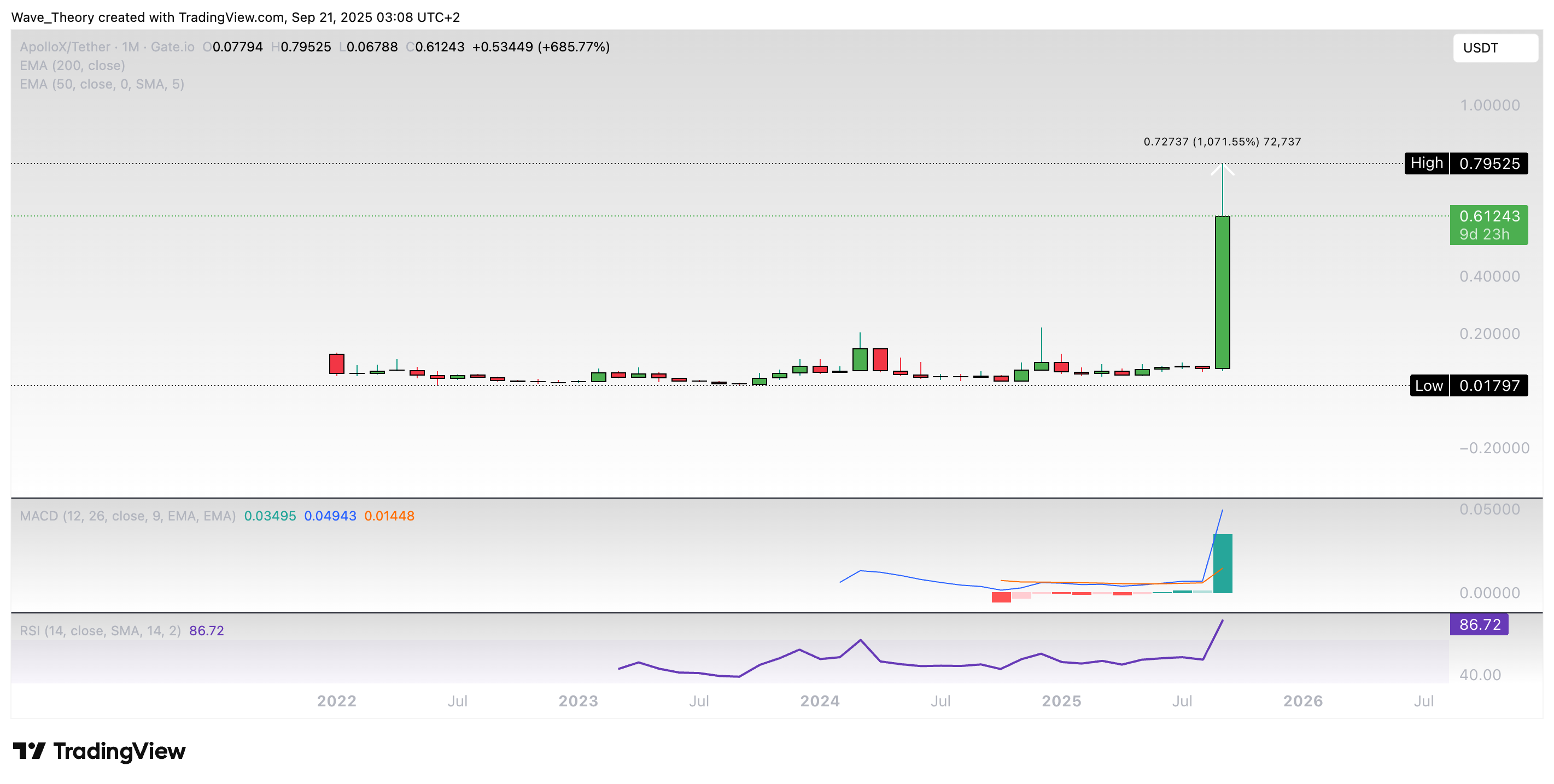Click the ApolloX/Tether symbol title
This screenshot has height=784, width=1554.
65,46
